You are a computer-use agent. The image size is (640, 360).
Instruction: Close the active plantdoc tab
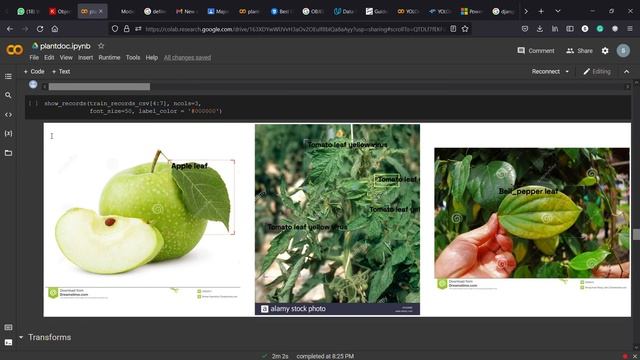click(101, 11)
